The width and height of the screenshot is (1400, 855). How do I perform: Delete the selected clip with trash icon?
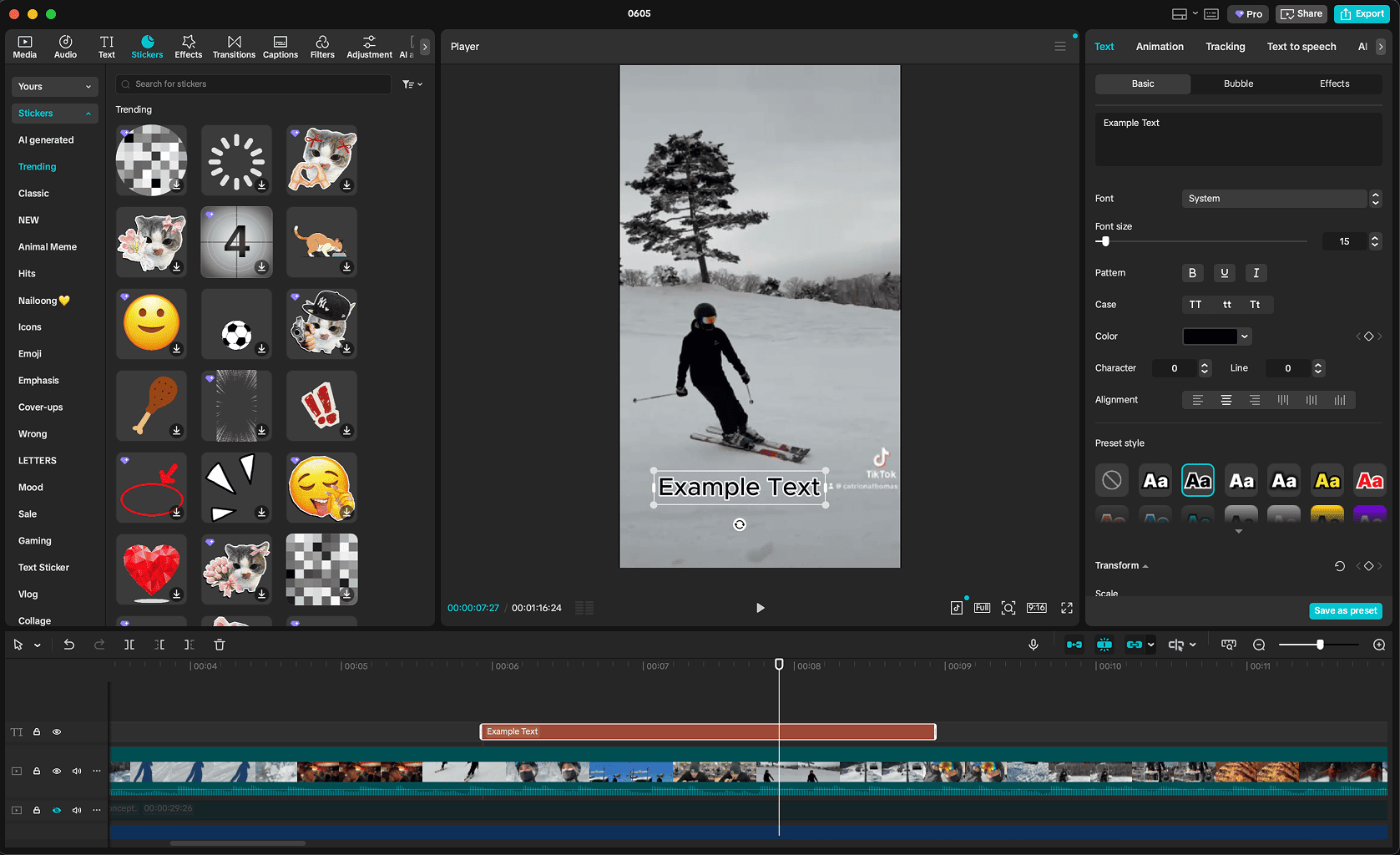[220, 645]
